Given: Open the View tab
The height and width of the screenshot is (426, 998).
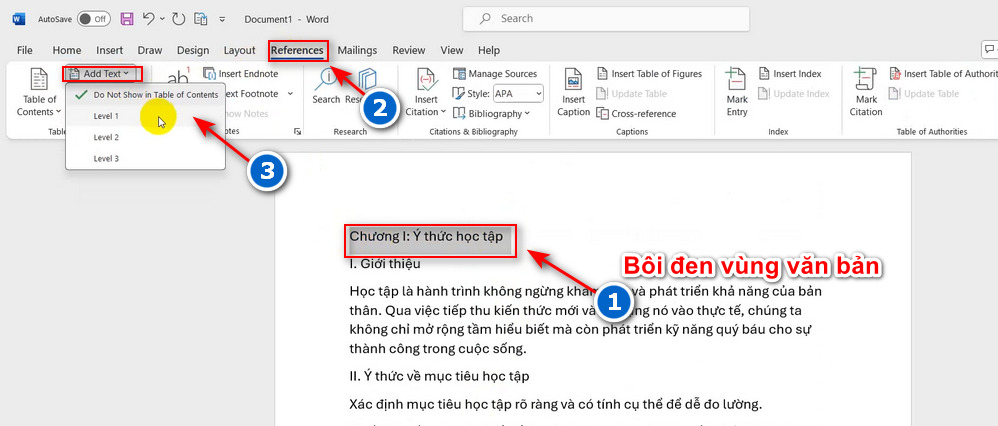Looking at the screenshot, I should pyautogui.click(x=452, y=50).
